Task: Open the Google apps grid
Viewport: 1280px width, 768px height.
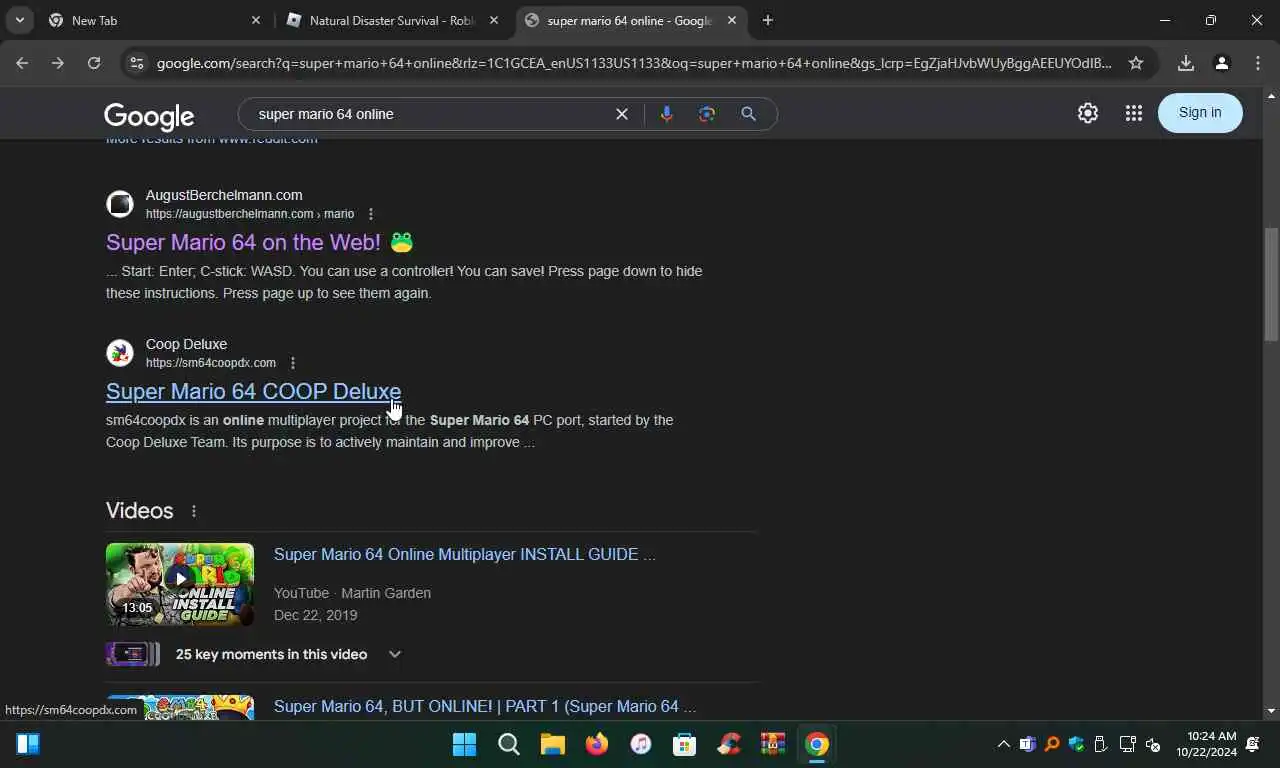Action: coord(1133,113)
